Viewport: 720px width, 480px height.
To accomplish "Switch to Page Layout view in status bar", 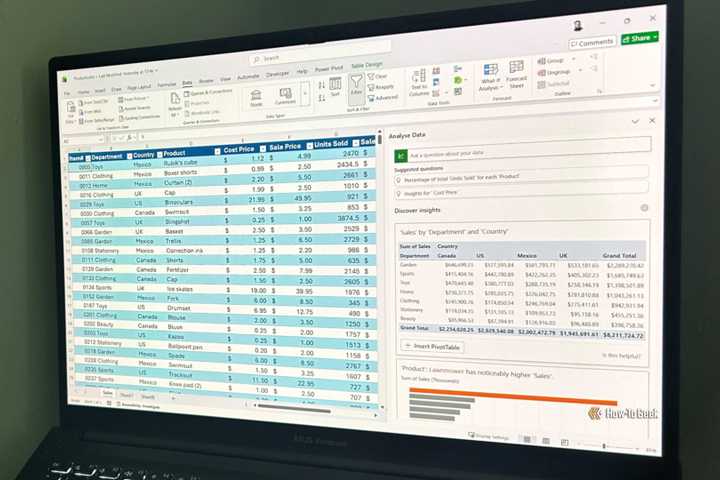I will click(546, 441).
